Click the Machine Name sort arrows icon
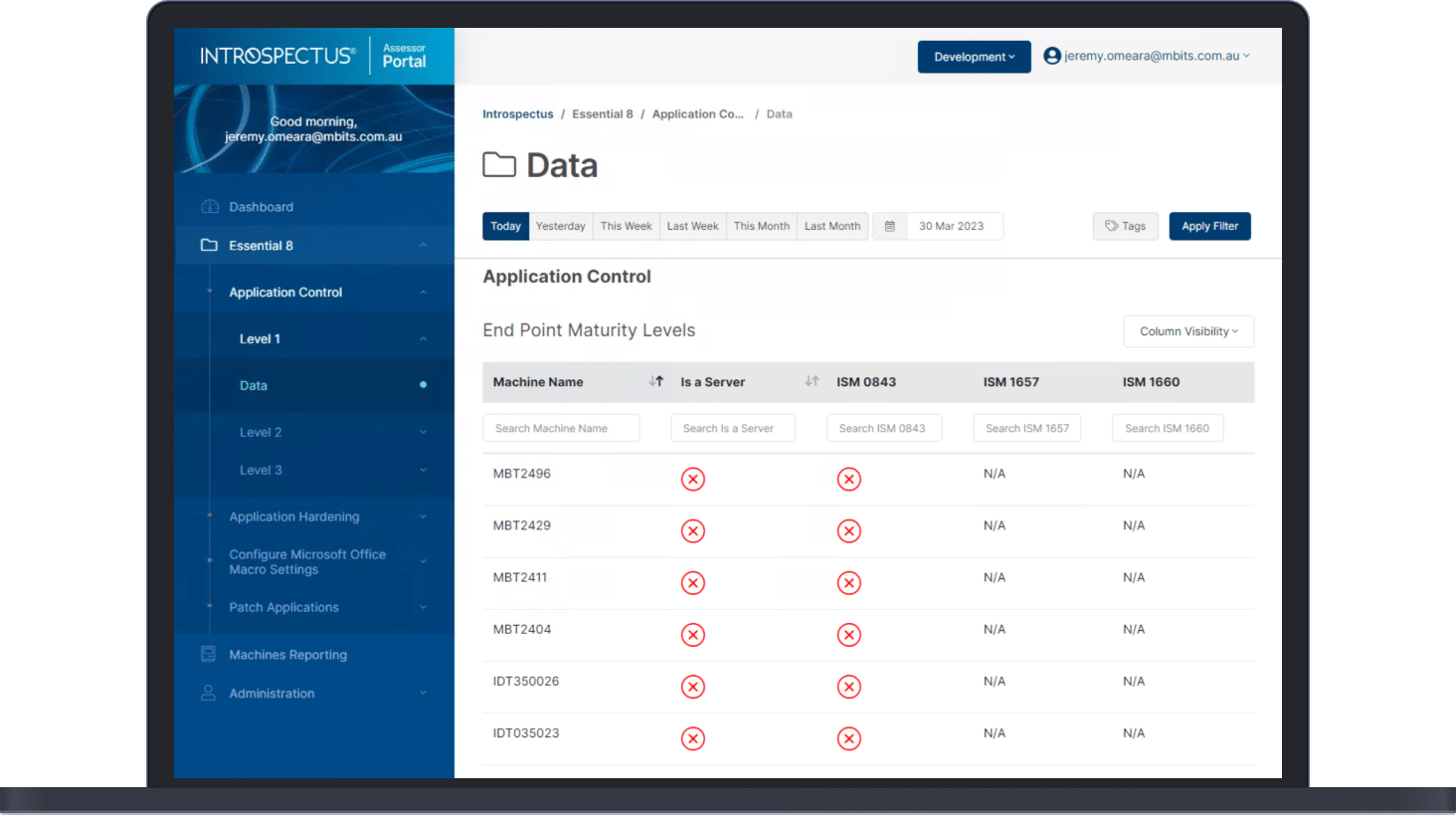This screenshot has width=1456, height=815. coord(656,381)
